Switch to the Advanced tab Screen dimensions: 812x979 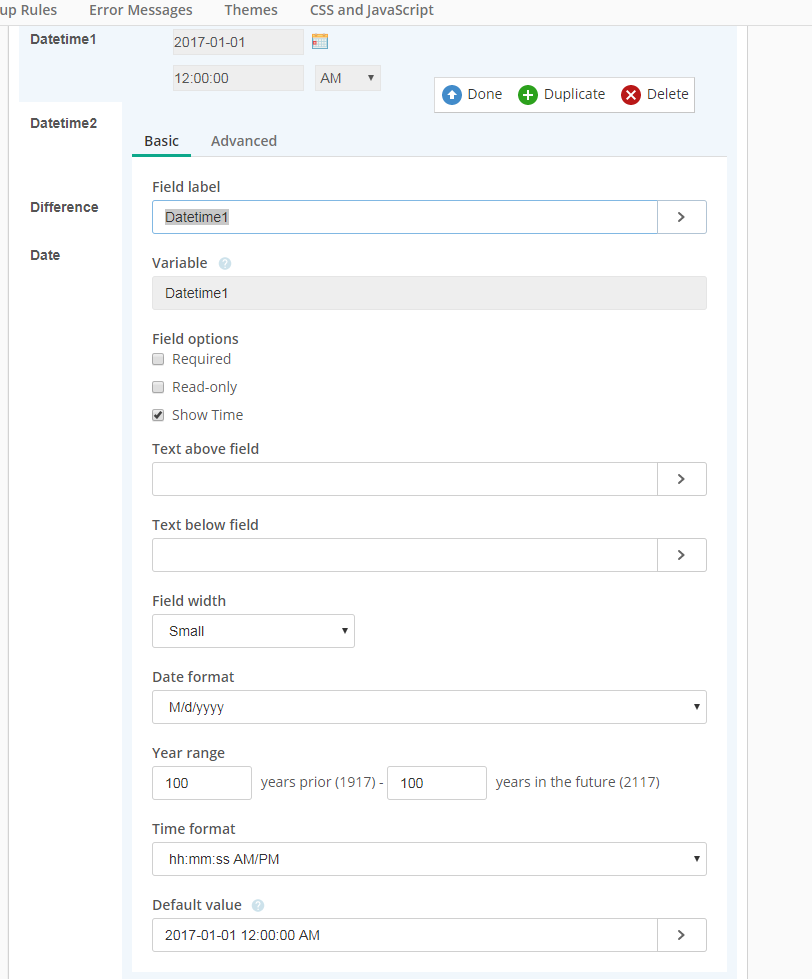tap(244, 141)
